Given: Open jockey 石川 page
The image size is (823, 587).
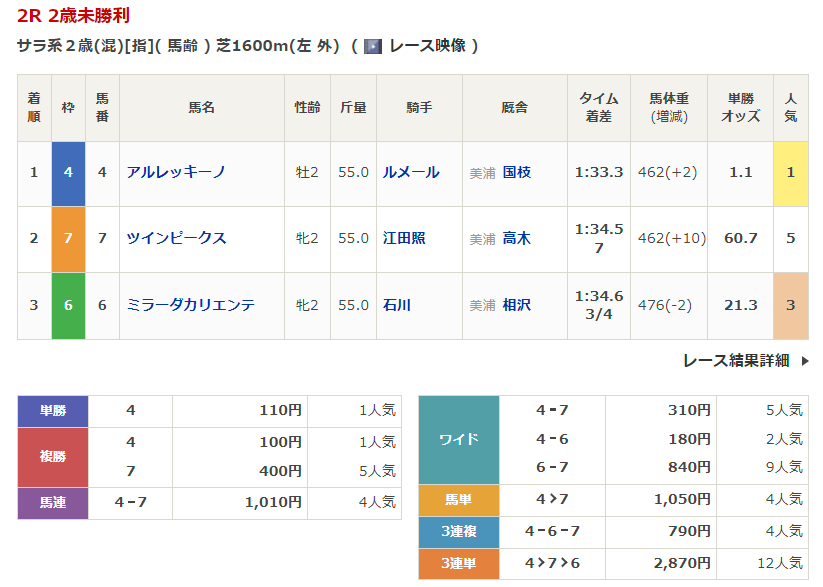Looking at the screenshot, I should click(397, 305).
